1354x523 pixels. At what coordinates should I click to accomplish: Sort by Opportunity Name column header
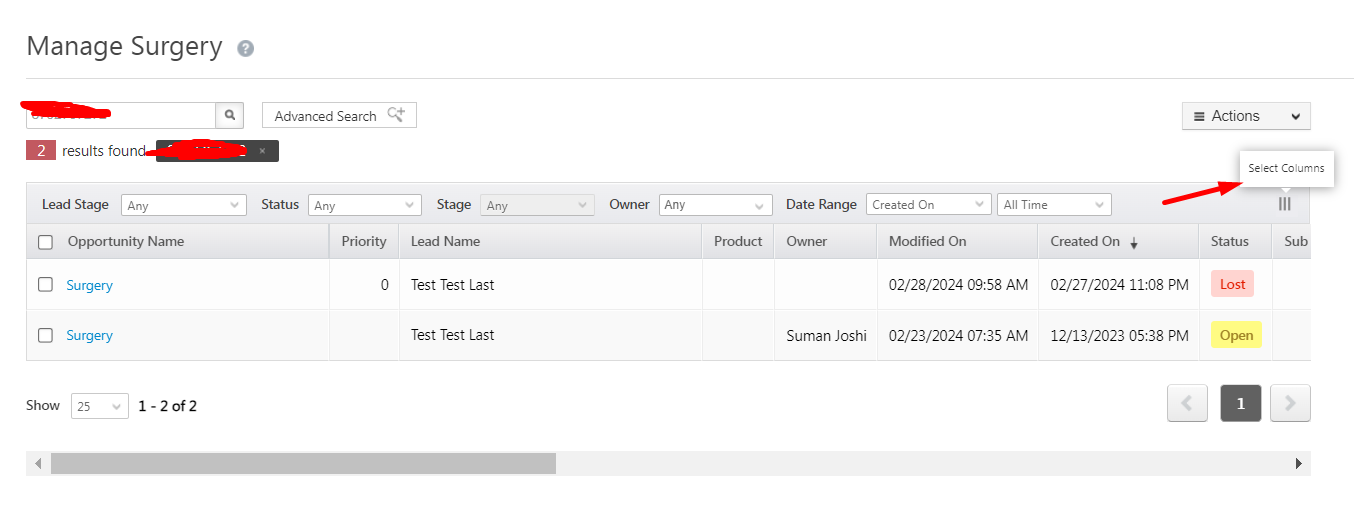[x=126, y=241]
